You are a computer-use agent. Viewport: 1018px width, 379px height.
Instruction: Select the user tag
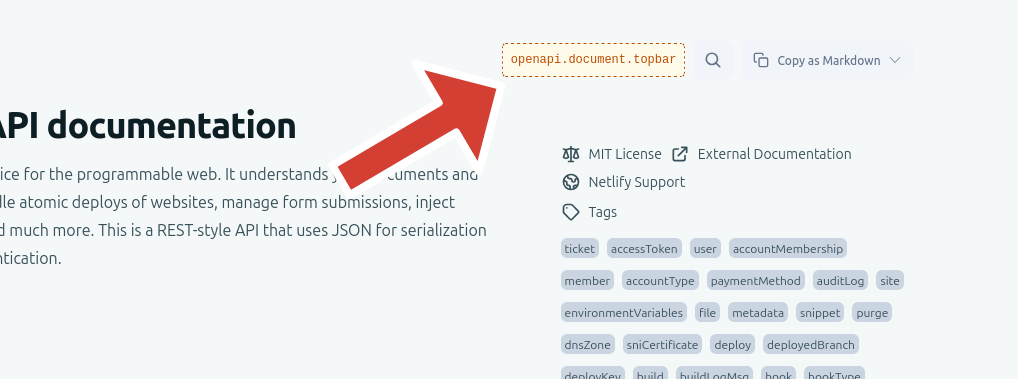tap(705, 249)
